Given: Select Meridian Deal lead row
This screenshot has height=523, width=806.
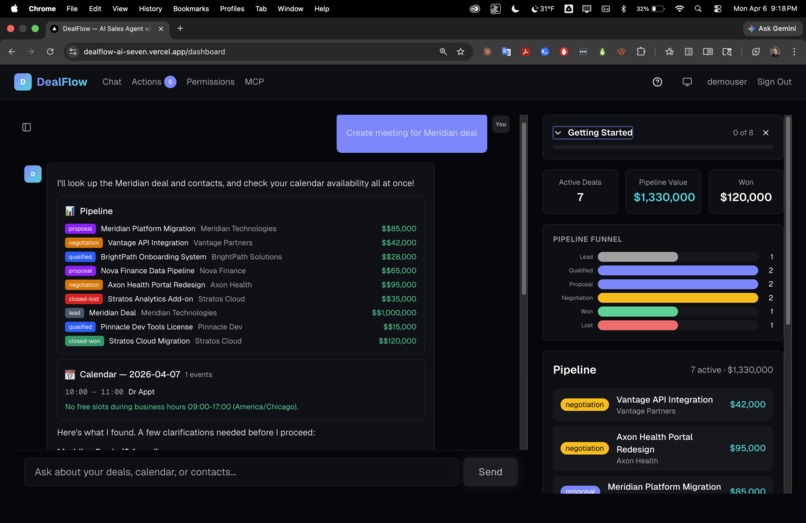Looking at the screenshot, I should 241,313.
